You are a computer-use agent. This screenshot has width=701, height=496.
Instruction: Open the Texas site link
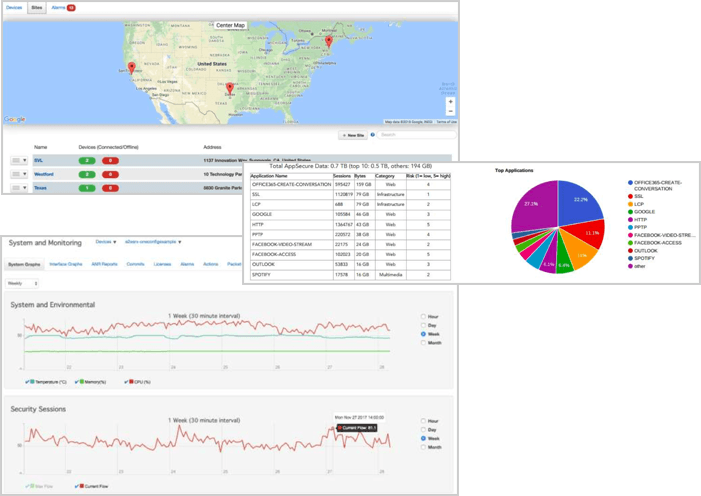click(x=40, y=188)
